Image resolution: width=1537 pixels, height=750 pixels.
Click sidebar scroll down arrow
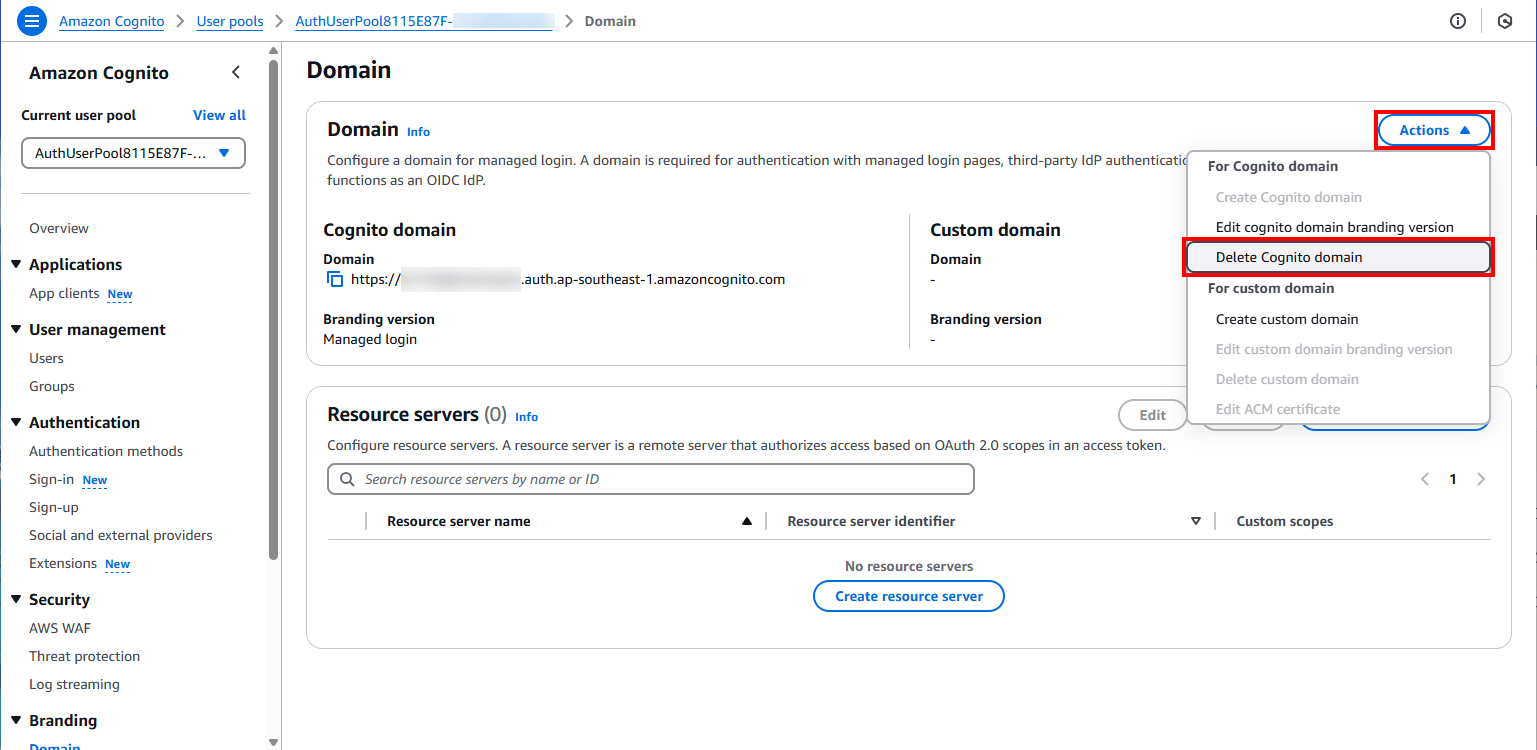[274, 742]
